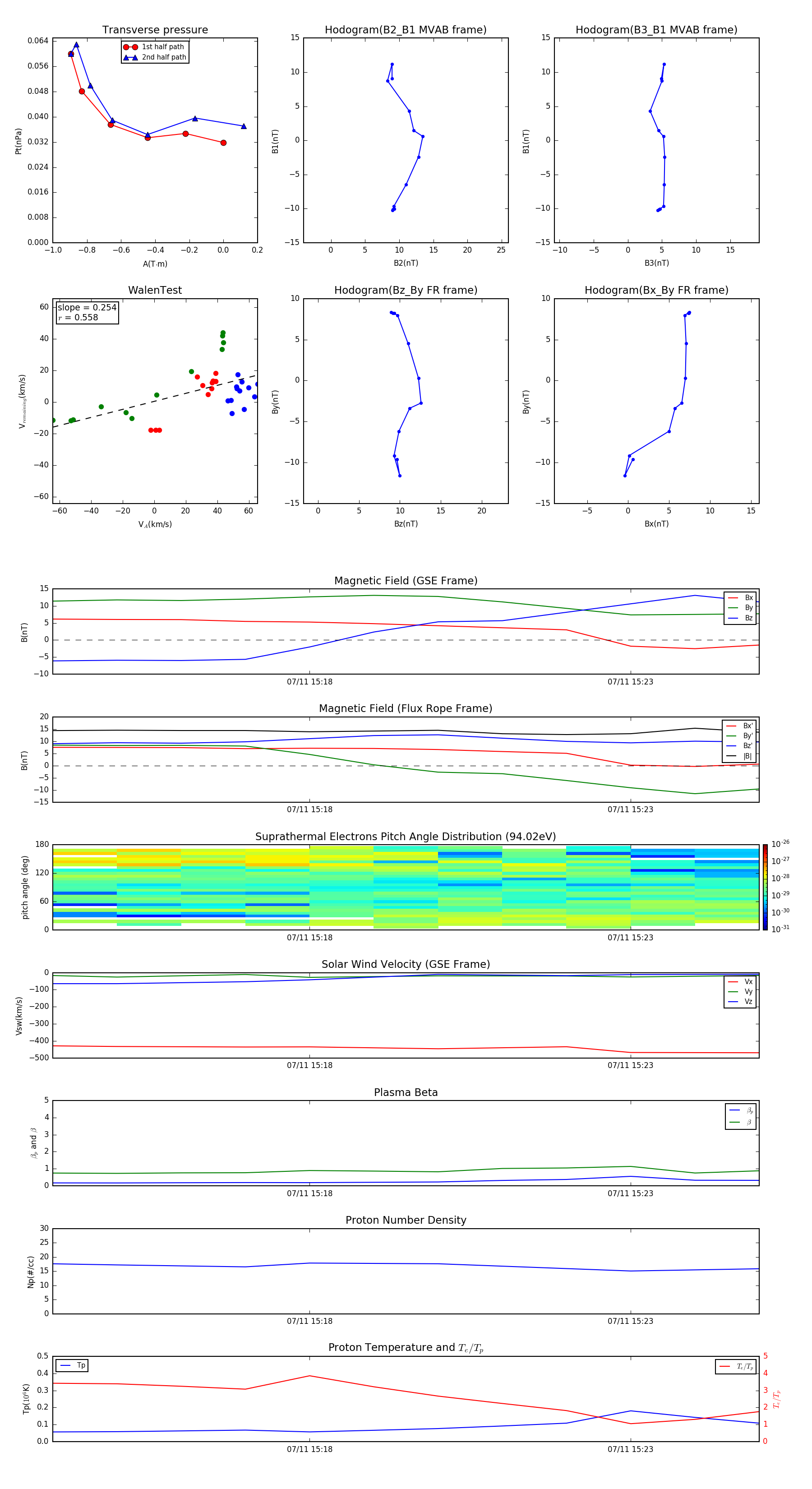
Task: Click the 'Magnetic Field (Flux Rope Frame)' title
Action: click(x=406, y=709)
